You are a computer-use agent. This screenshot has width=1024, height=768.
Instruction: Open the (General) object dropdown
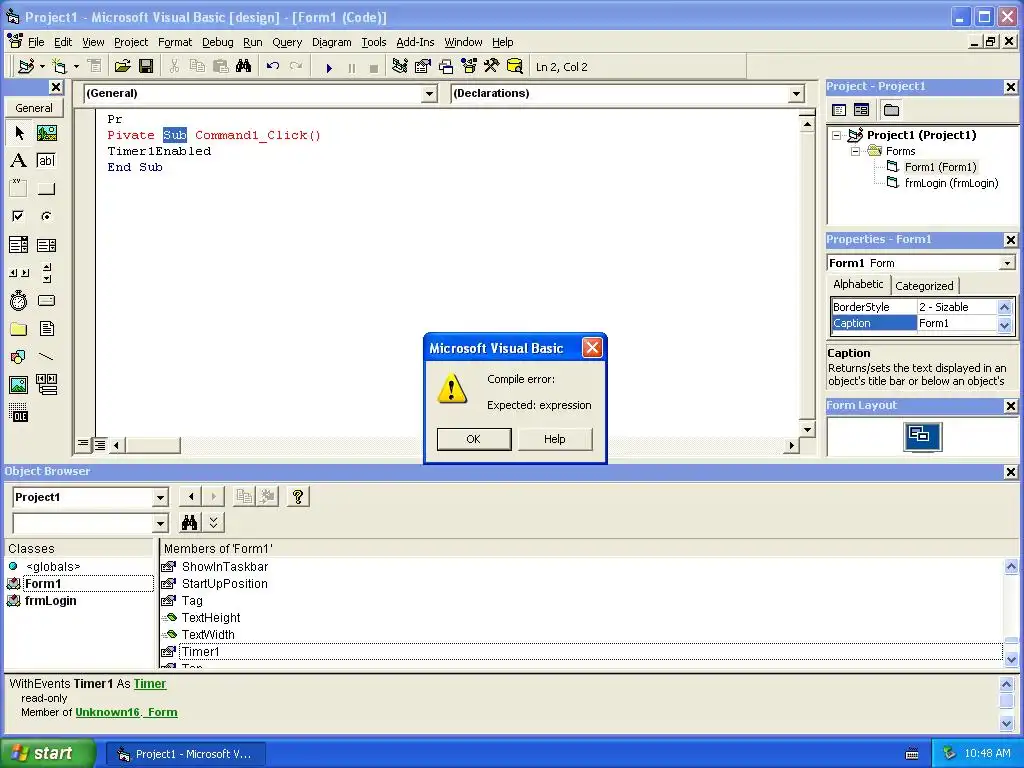[x=429, y=93]
